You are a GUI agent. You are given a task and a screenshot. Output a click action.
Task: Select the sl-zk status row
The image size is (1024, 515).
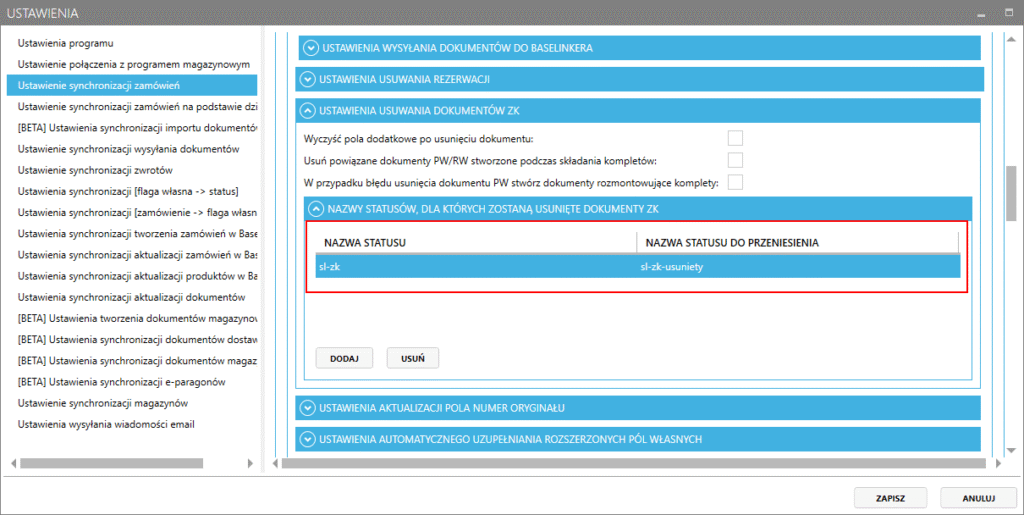tap(470, 267)
